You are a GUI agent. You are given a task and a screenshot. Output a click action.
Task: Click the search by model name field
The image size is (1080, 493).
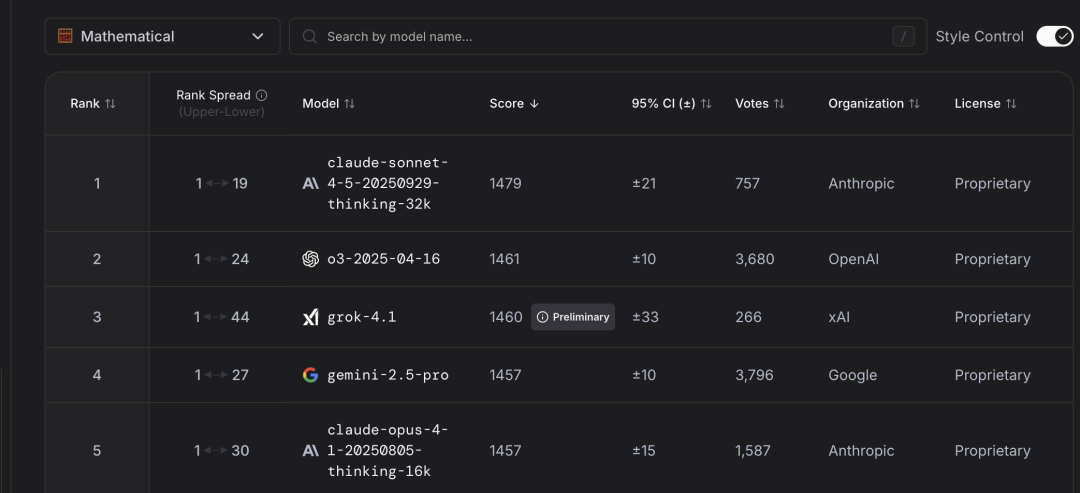click(x=600, y=37)
